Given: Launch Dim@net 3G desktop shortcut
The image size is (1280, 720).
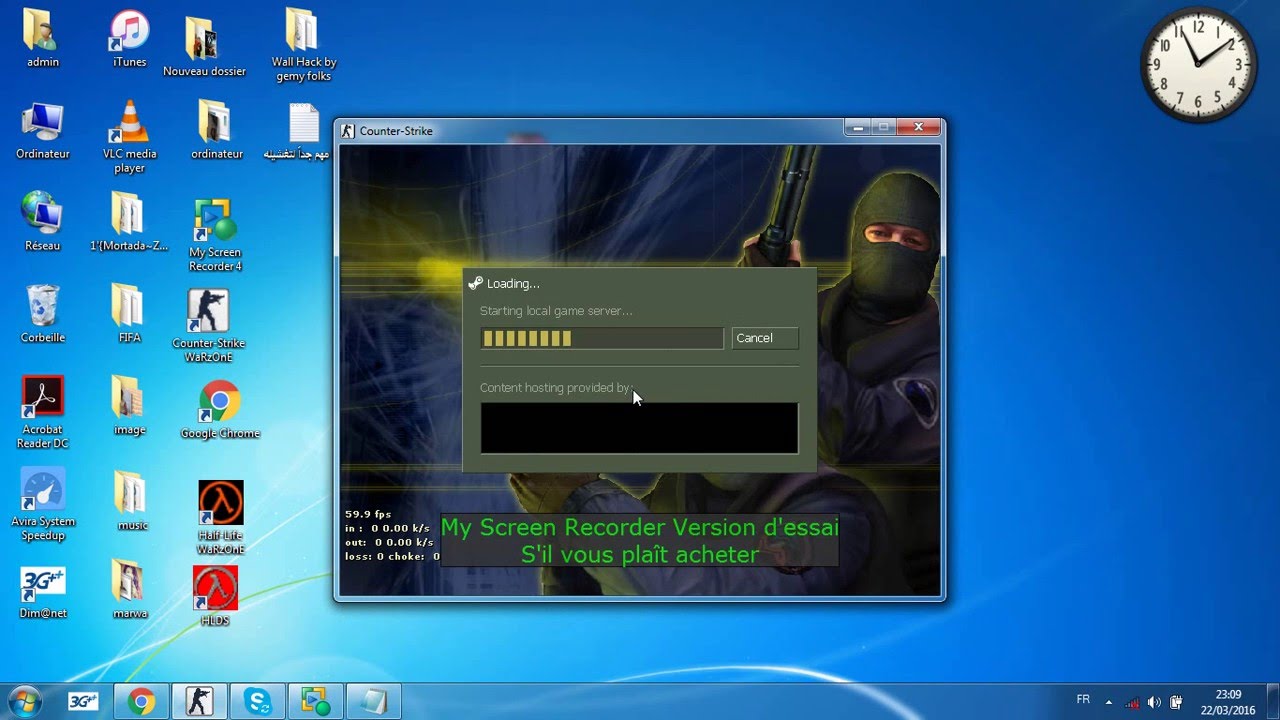Looking at the screenshot, I should pos(43,592).
